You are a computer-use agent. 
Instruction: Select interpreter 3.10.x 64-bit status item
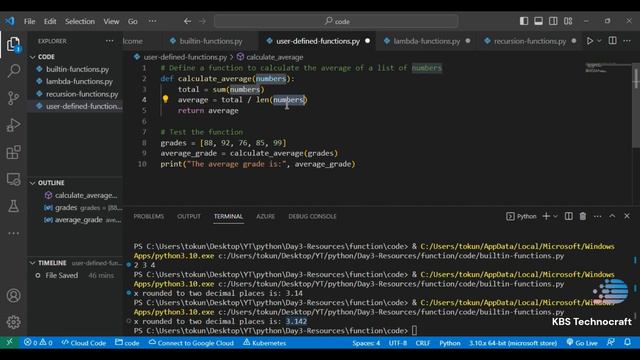tap(513, 343)
